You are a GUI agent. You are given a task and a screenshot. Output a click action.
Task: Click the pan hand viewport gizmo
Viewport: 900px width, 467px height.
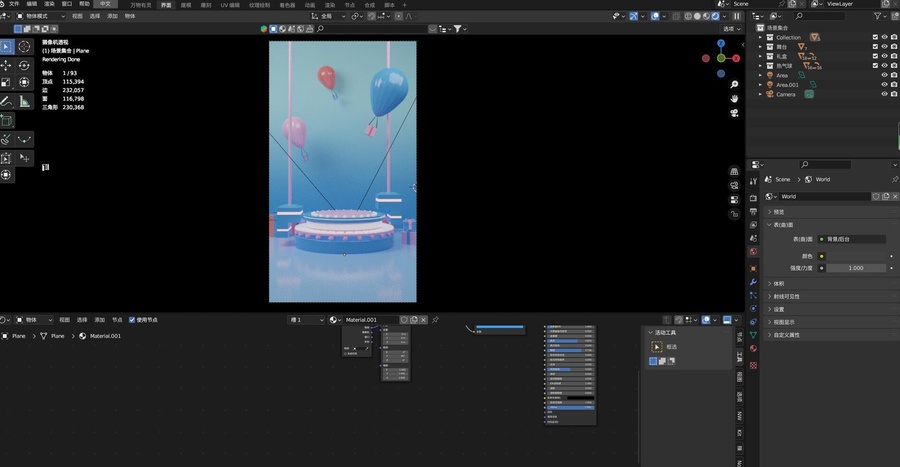point(734,99)
